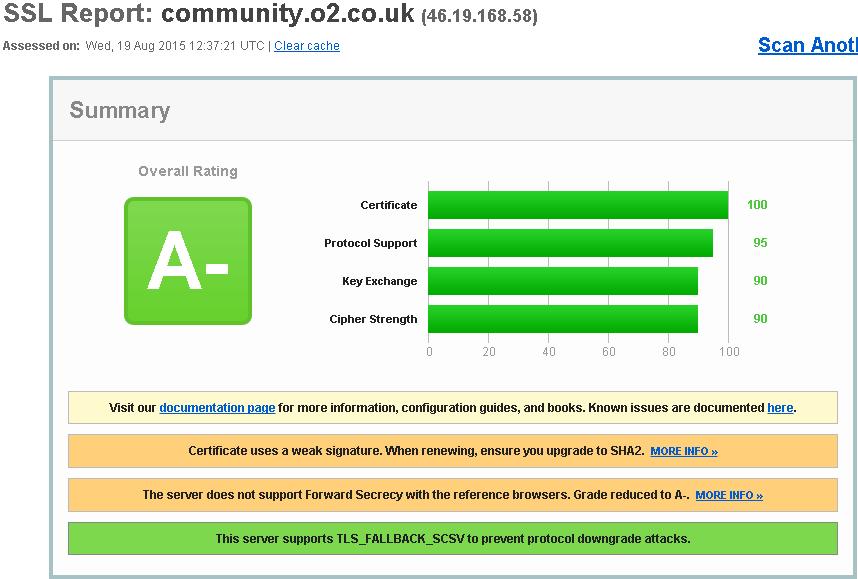Click the Key Exchange rating bar

564,281
